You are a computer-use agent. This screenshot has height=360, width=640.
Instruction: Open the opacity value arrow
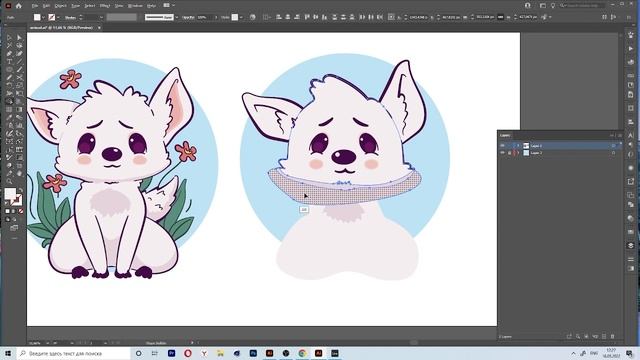pyautogui.click(x=216, y=18)
